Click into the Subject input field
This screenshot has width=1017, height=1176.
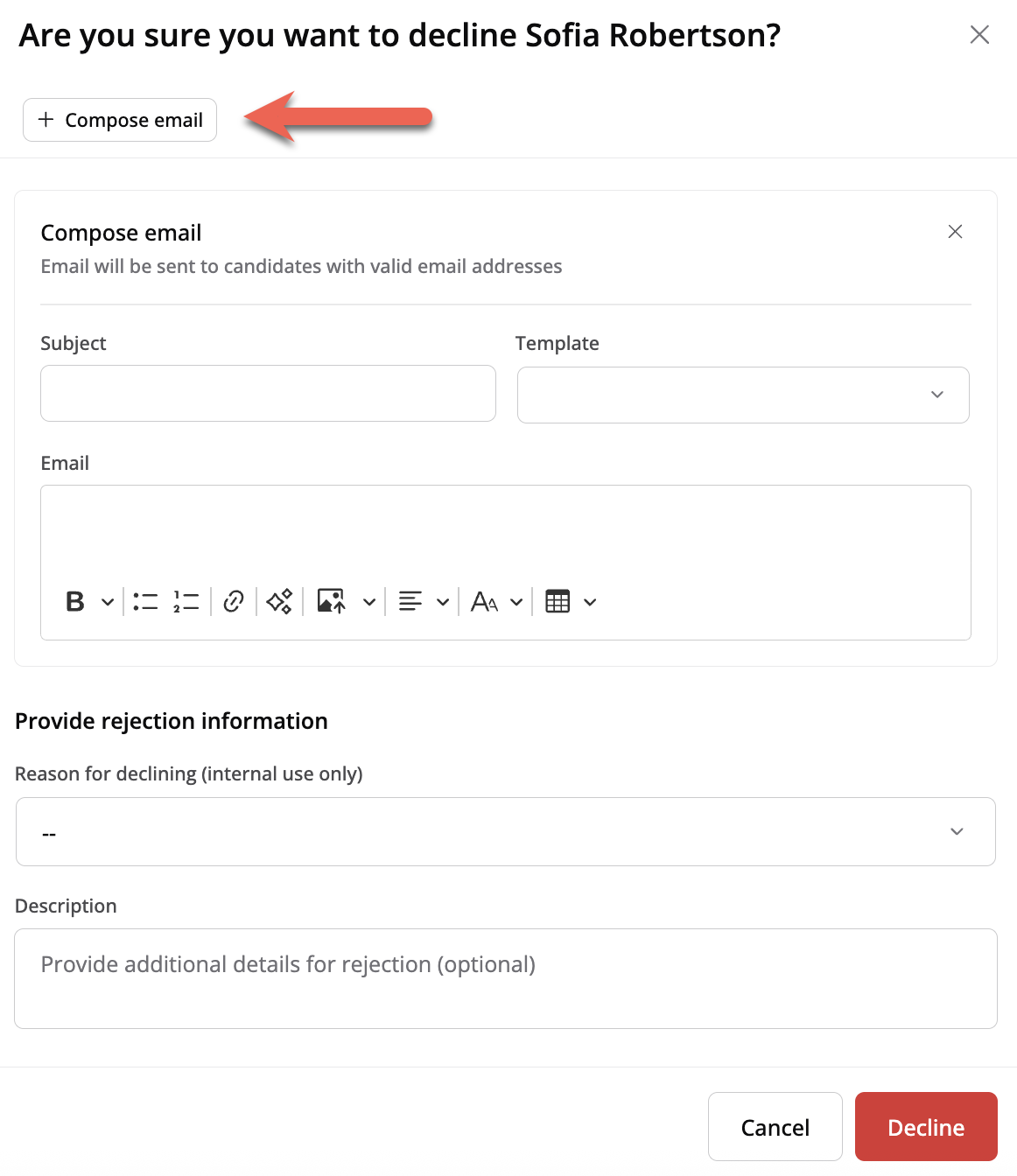(268, 394)
